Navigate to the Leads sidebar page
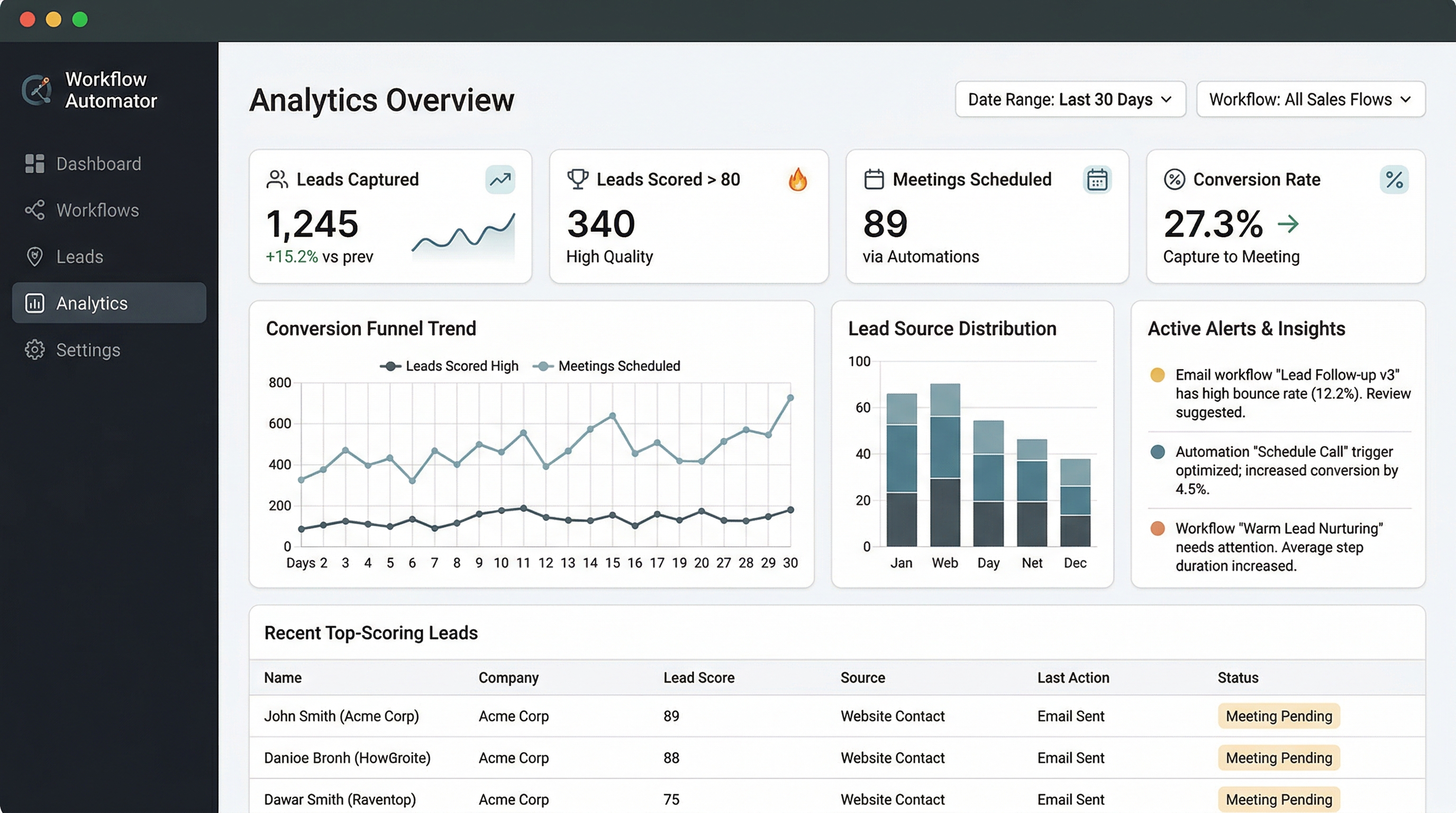Viewport: 1456px width, 813px height. [x=79, y=257]
